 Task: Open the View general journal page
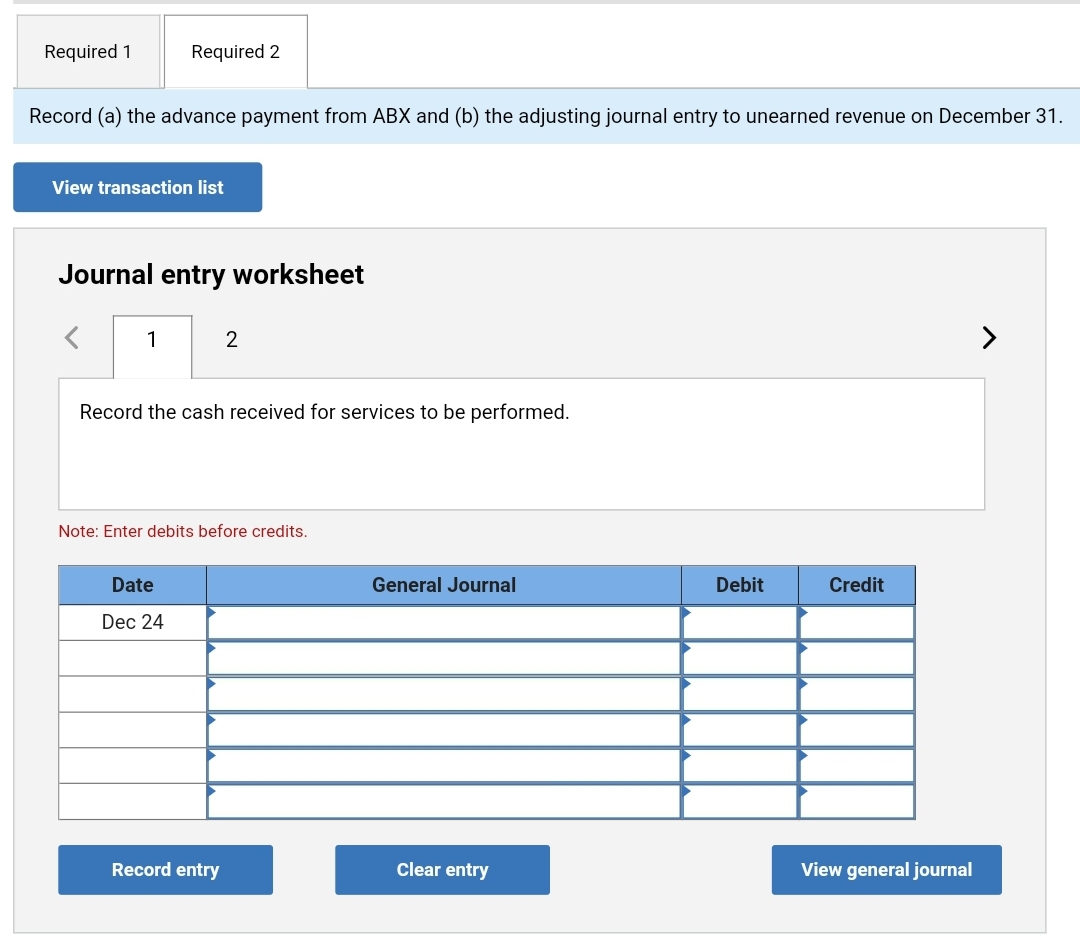pos(886,869)
